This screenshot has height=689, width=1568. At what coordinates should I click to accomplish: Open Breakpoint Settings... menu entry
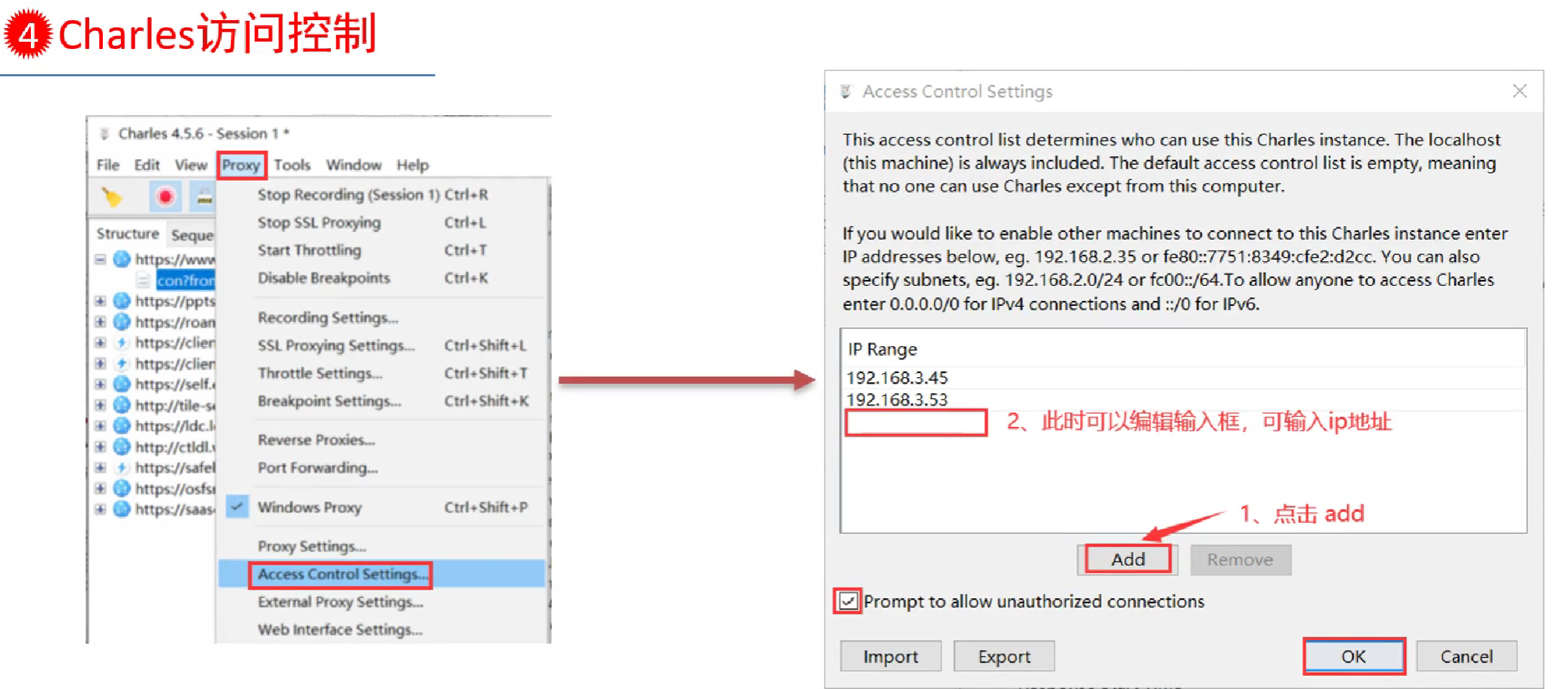click(x=381, y=401)
